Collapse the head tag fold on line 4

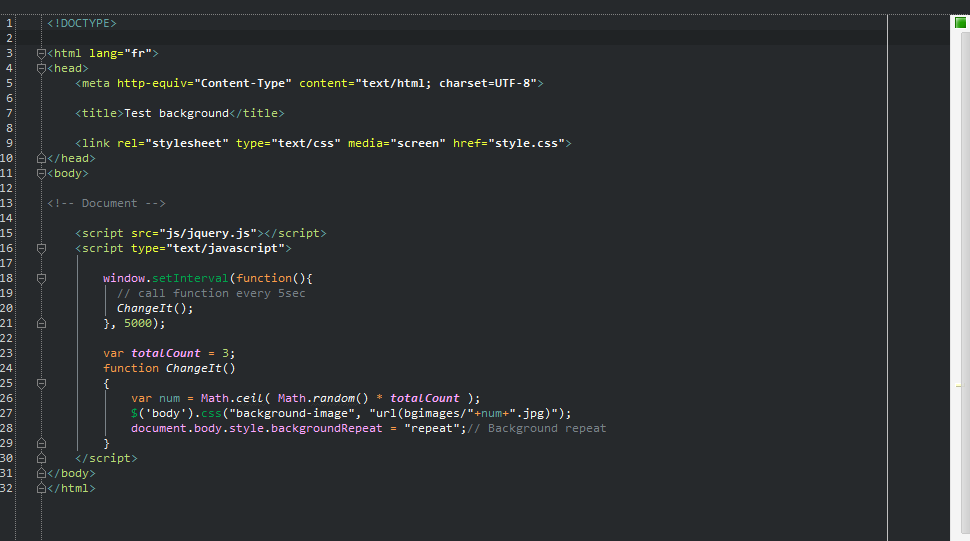point(41,68)
